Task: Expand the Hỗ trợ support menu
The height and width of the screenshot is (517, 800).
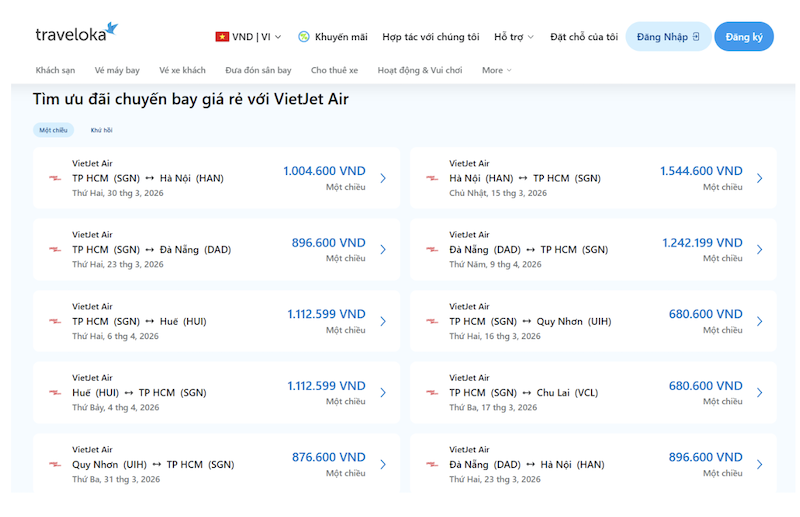Action: pyautogui.click(x=515, y=37)
